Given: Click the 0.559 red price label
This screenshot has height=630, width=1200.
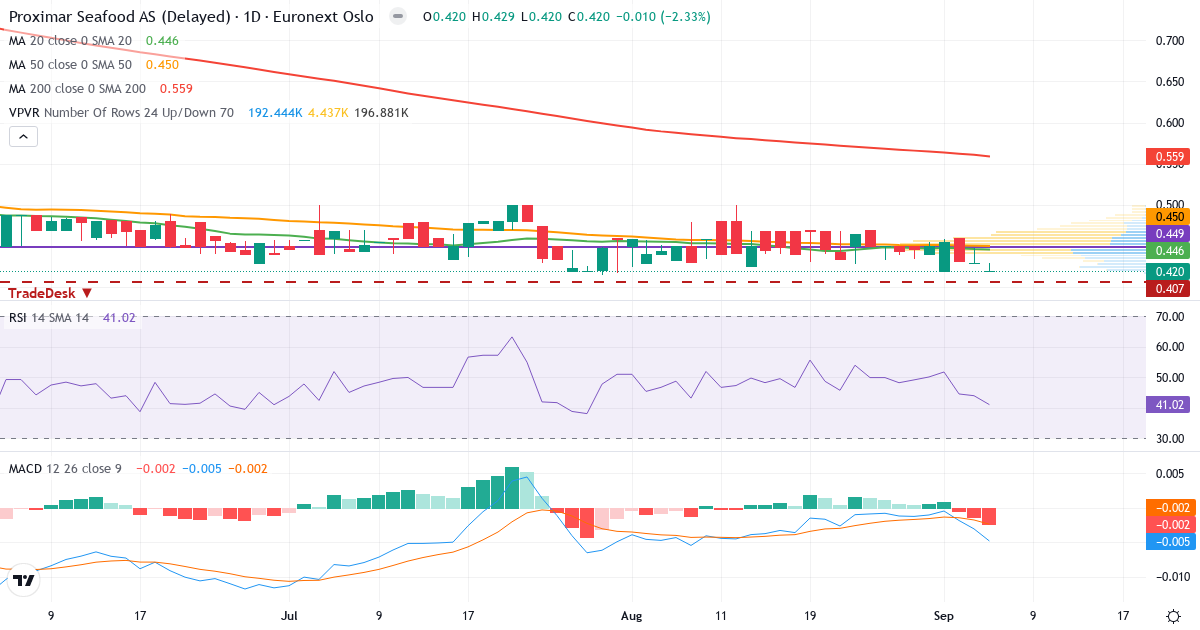Looking at the screenshot, I should click(1168, 157).
